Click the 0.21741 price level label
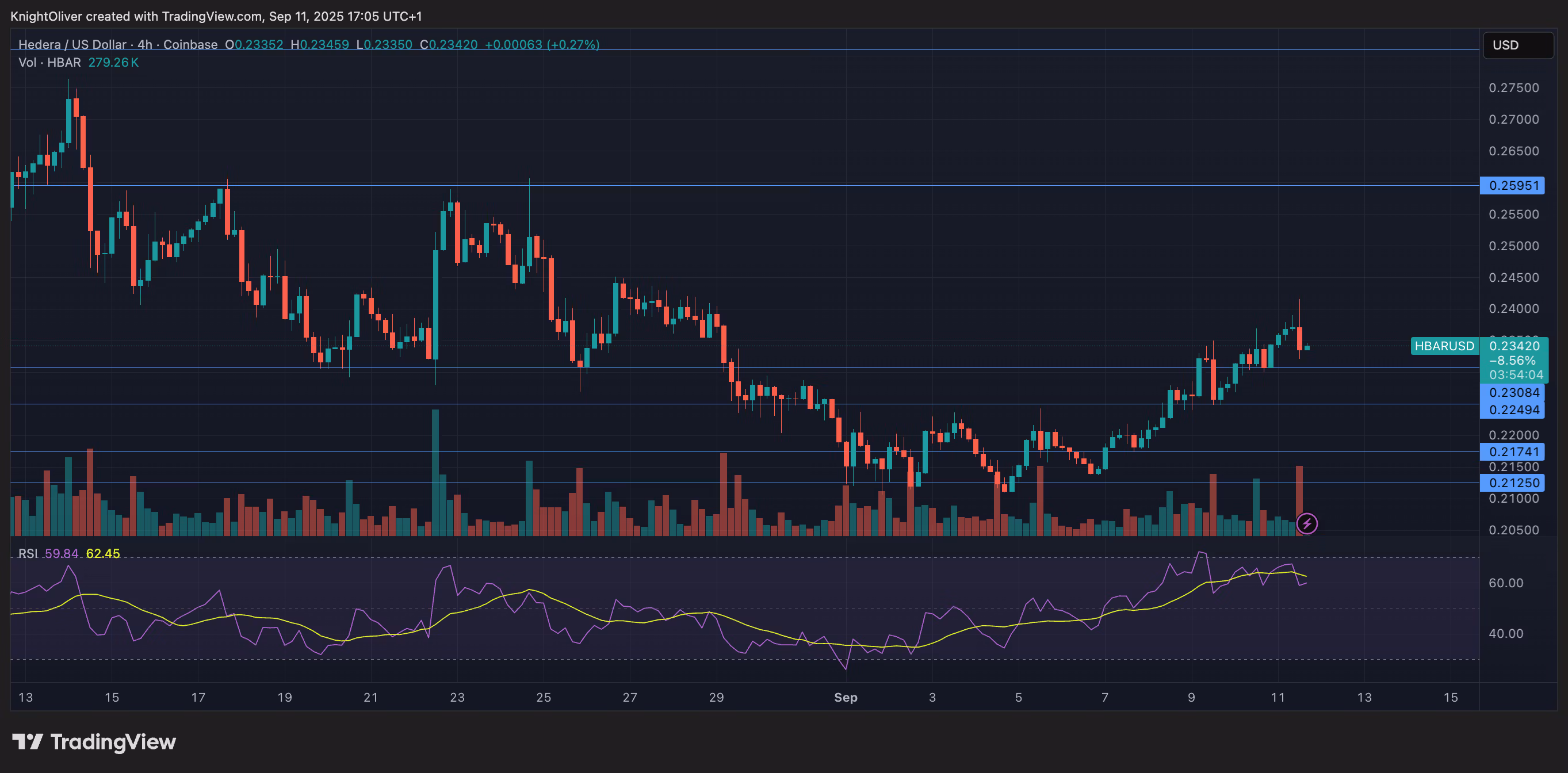The width and height of the screenshot is (1568, 773). click(x=1514, y=451)
